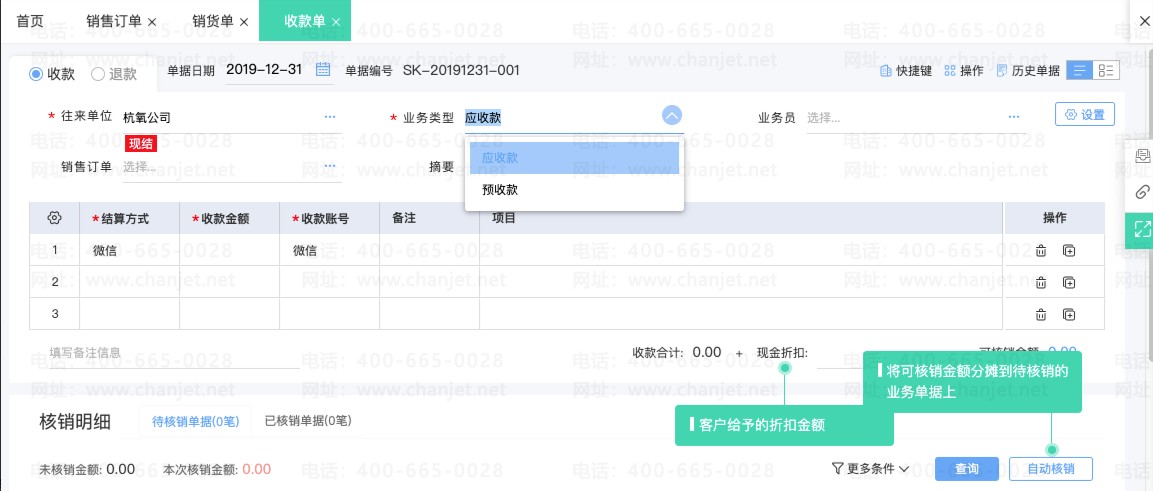
Task: Choose 预收款 from the dropdown list
Action: [574, 190]
